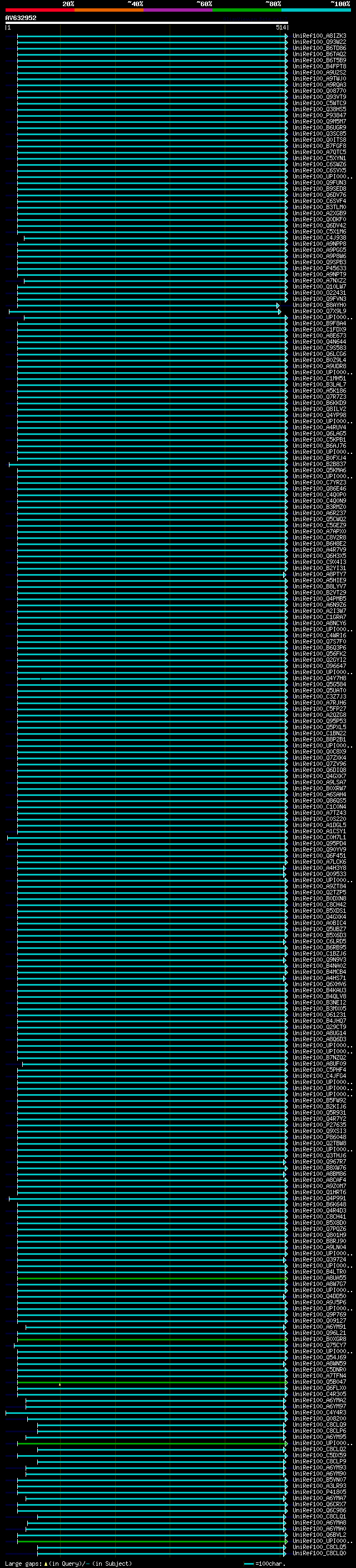Click alignment bar of UniRef100_C0H7L1
Screen dimensions: 356x1568
147,838
